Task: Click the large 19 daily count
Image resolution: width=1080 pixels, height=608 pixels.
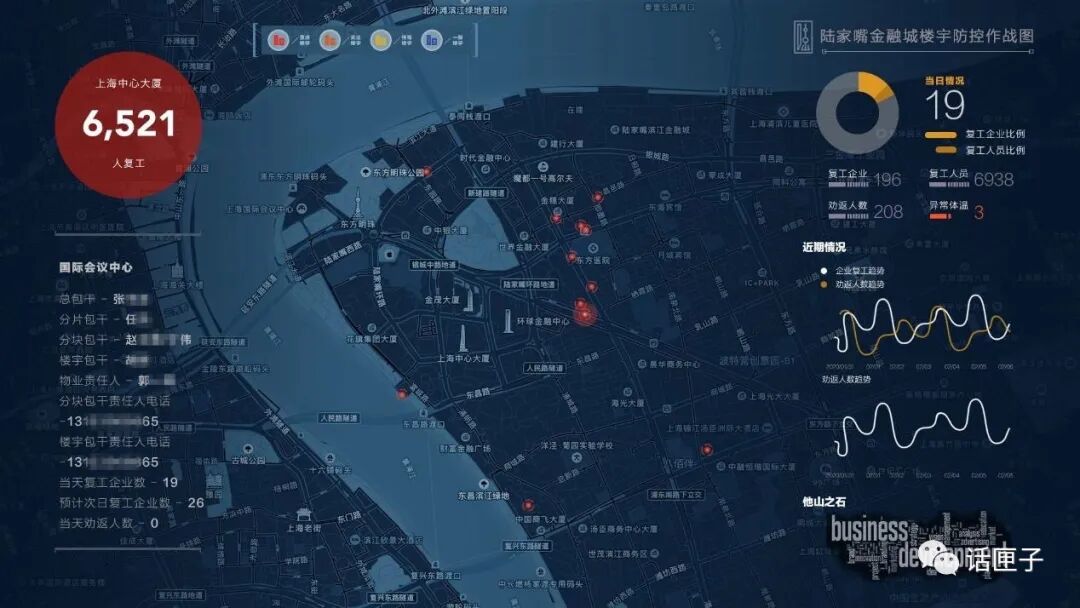Action: pyautogui.click(x=945, y=105)
